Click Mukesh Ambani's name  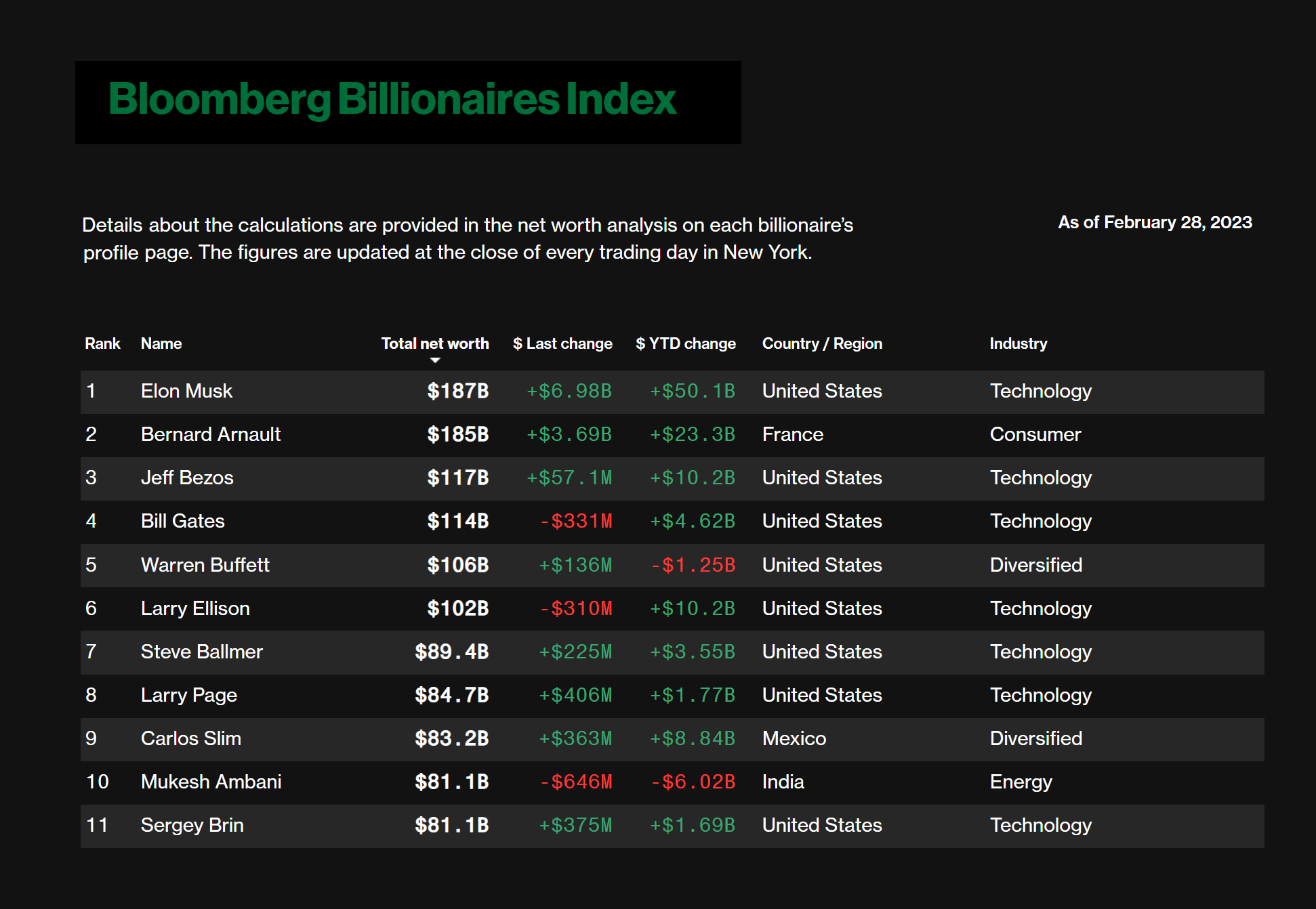coord(211,782)
